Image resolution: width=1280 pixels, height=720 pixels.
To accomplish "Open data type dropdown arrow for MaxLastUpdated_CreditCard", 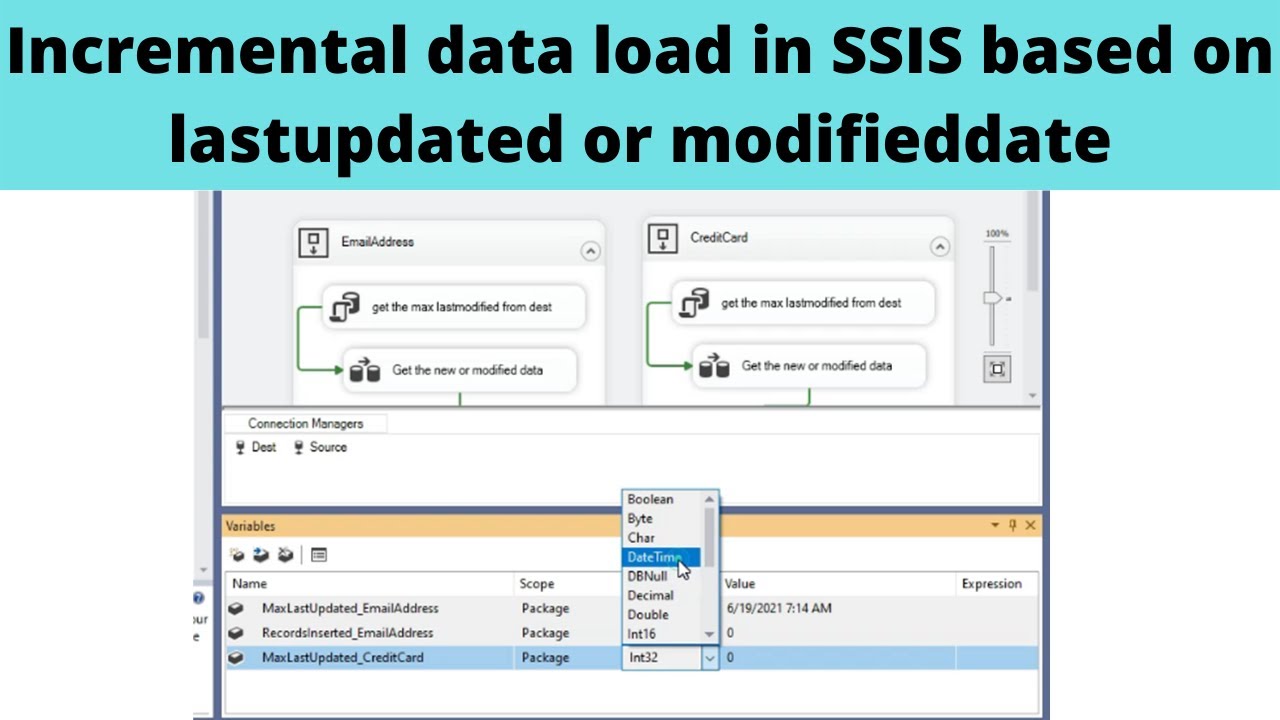I will click(x=710, y=658).
